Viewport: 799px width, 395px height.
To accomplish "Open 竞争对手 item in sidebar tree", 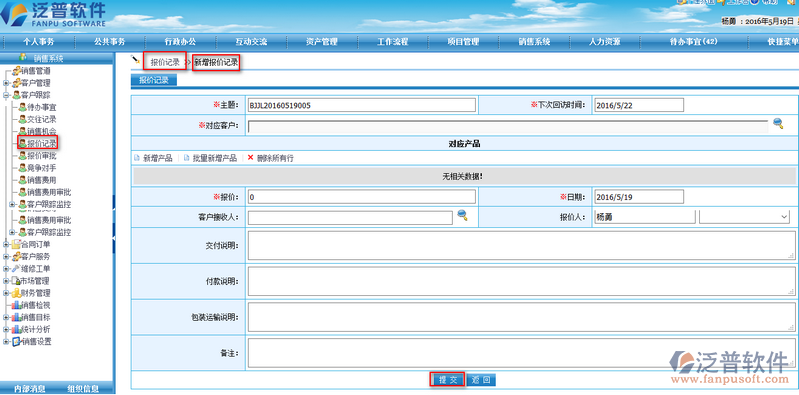I will click(x=37, y=168).
